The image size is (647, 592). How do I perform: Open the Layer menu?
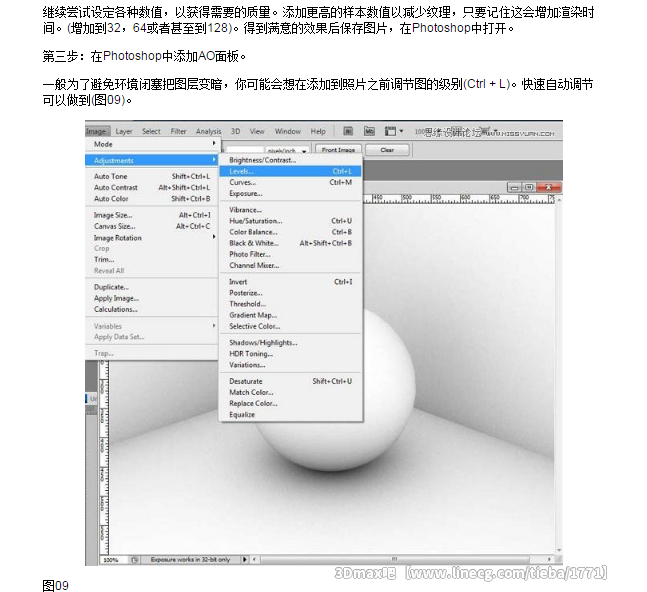click(x=124, y=131)
